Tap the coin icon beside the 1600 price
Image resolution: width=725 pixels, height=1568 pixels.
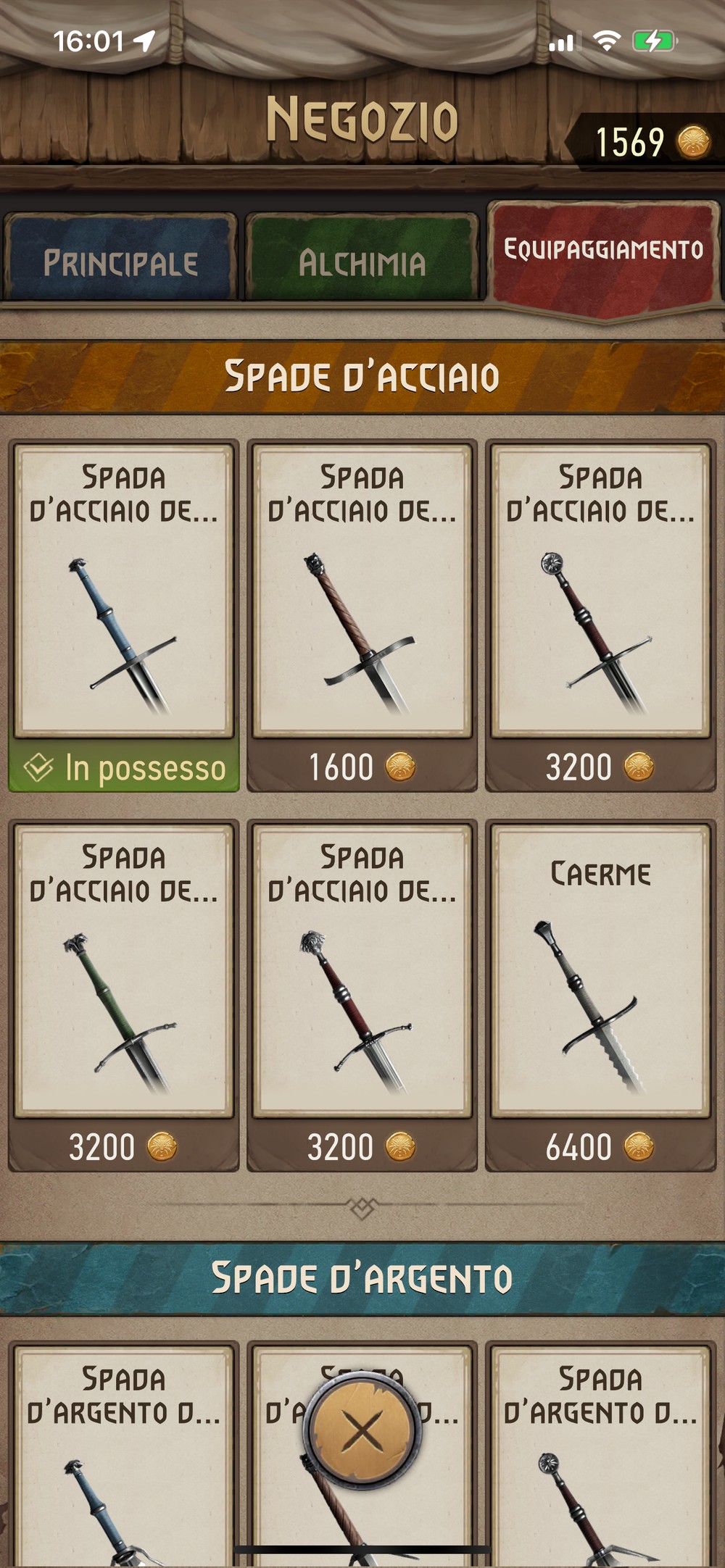400,767
